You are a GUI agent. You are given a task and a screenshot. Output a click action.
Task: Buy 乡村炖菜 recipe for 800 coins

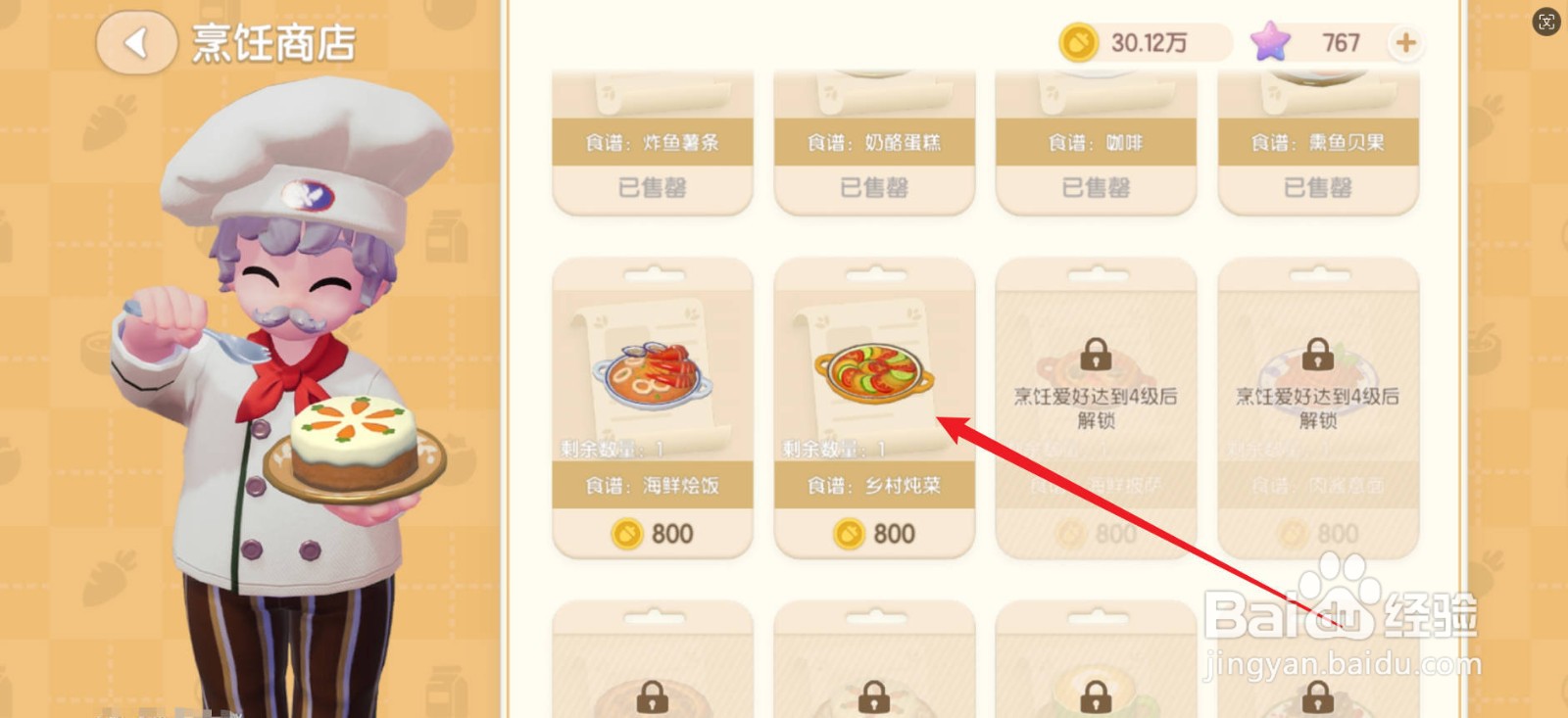coord(874,534)
